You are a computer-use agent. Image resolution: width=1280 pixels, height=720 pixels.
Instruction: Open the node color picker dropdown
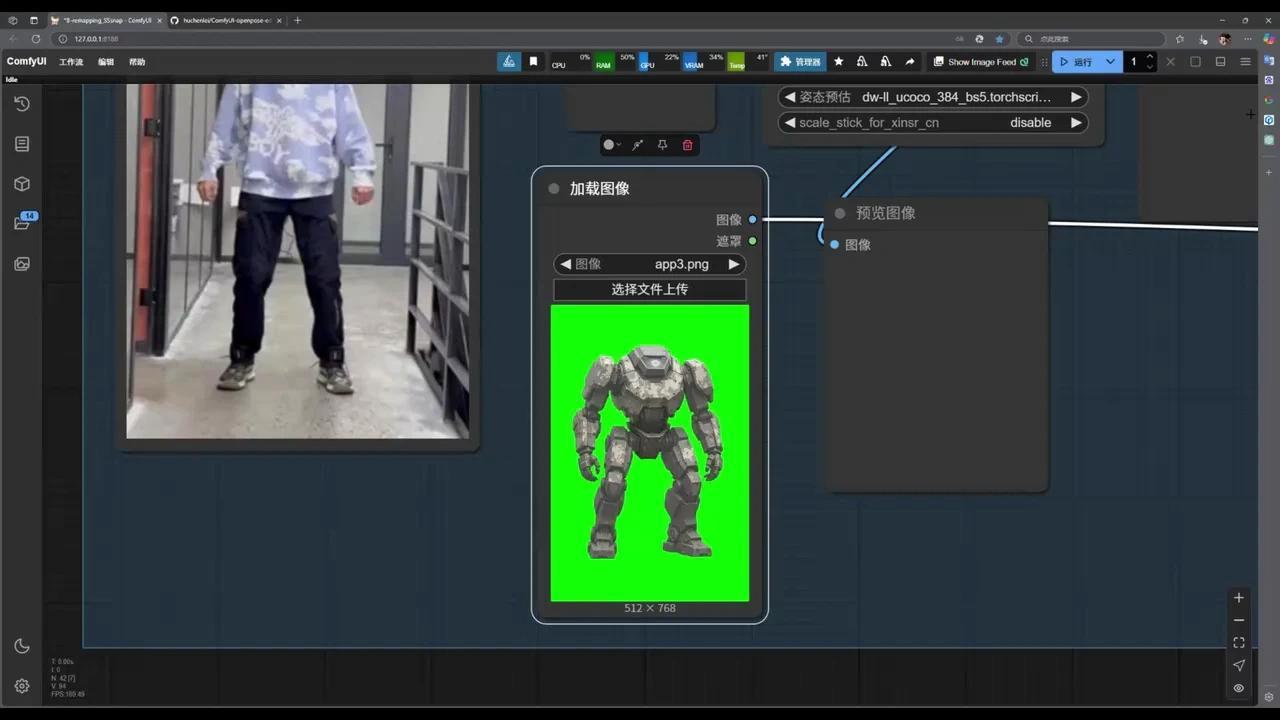611,145
